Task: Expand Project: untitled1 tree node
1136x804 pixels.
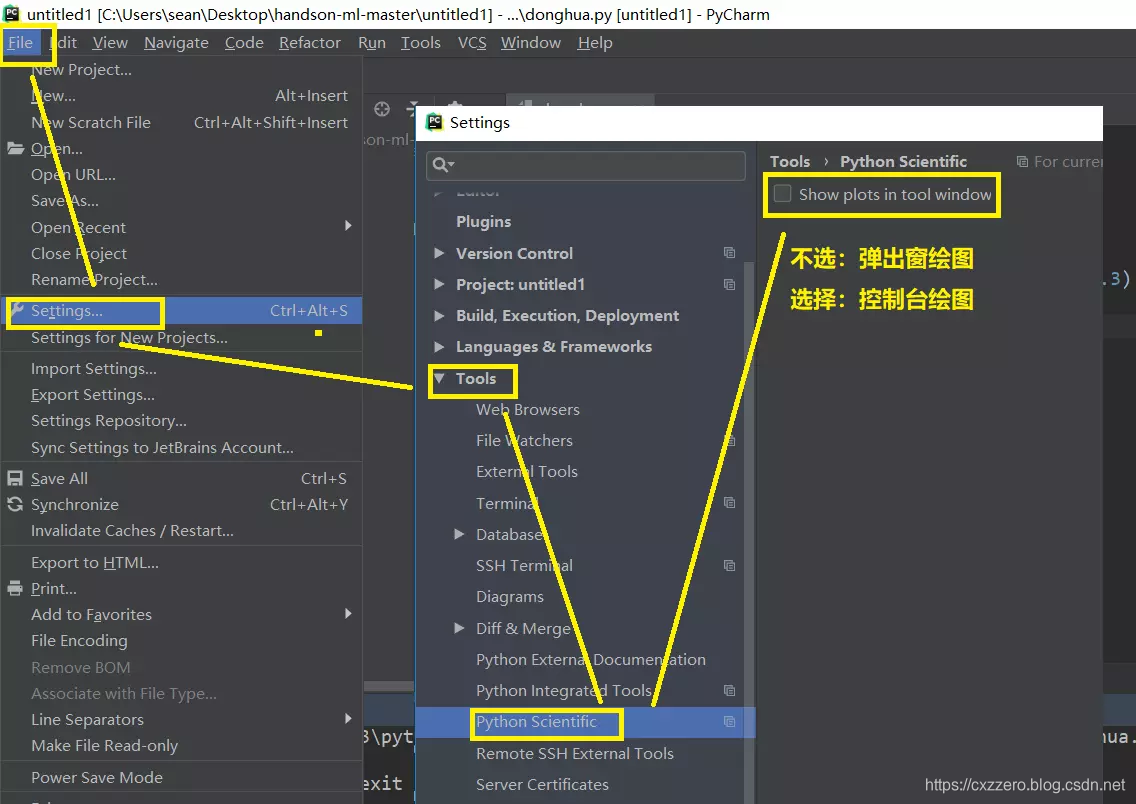Action: pyautogui.click(x=438, y=284)
